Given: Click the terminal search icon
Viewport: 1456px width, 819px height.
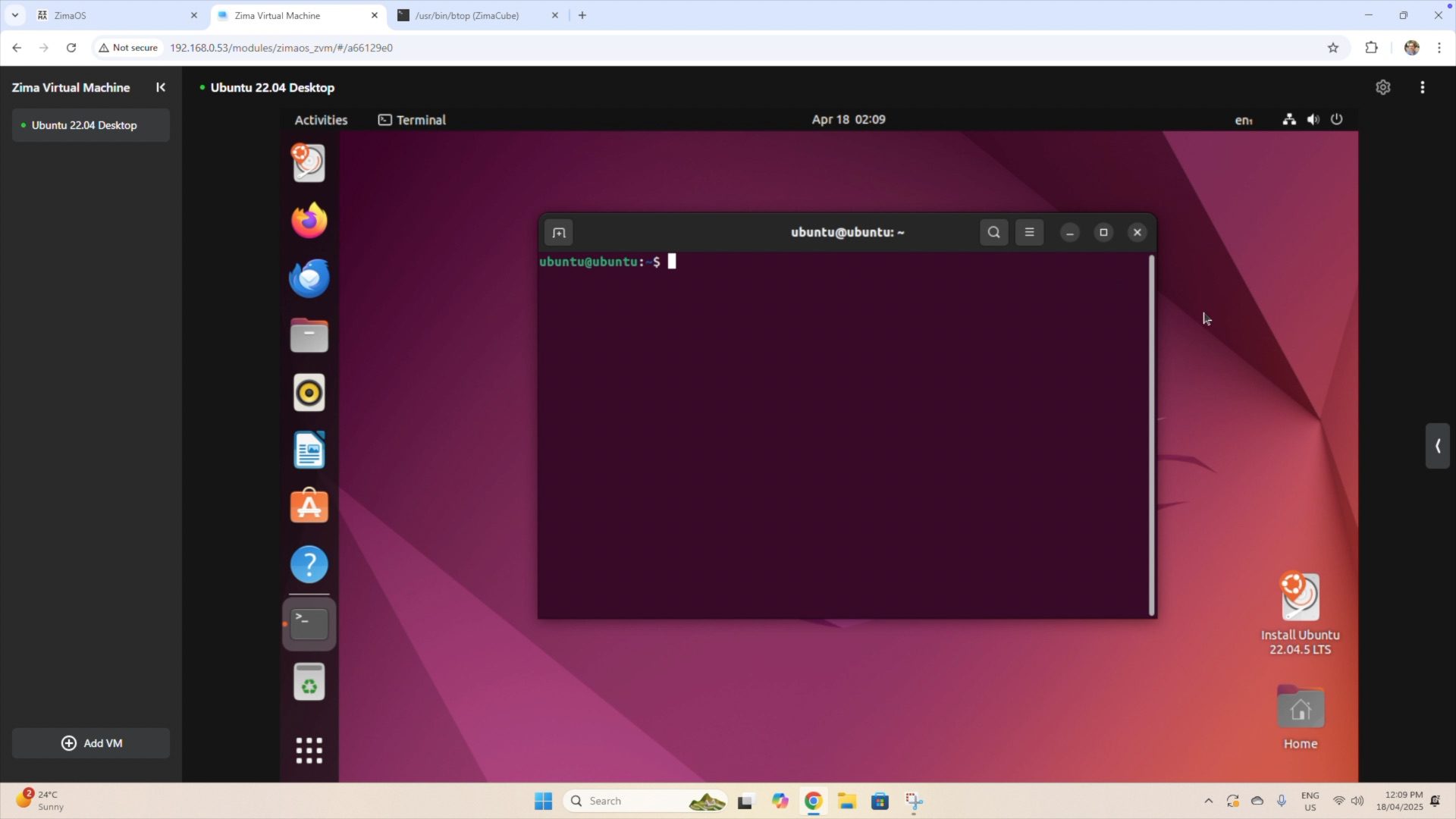Looking at the screenshot, I should [993, 233].
